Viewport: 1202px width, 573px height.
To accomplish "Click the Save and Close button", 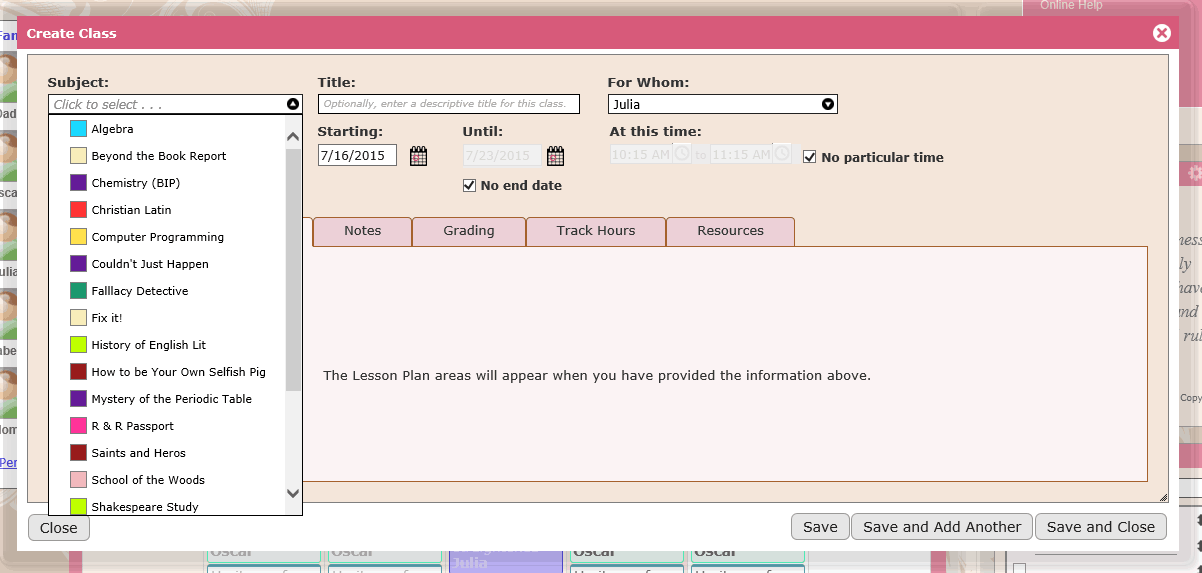I will click(x=1101, y=527).
